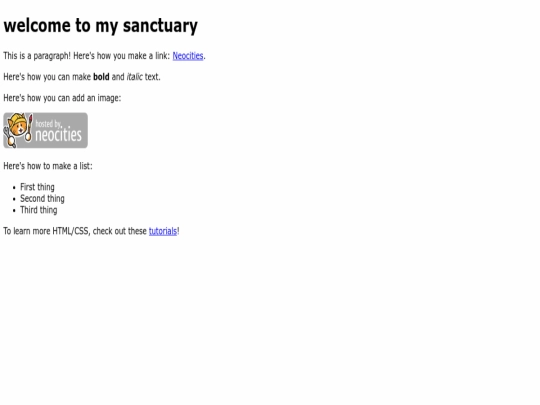
Task: Click the bullet before 'Third thing'
Action: click(x=14, y=210)
